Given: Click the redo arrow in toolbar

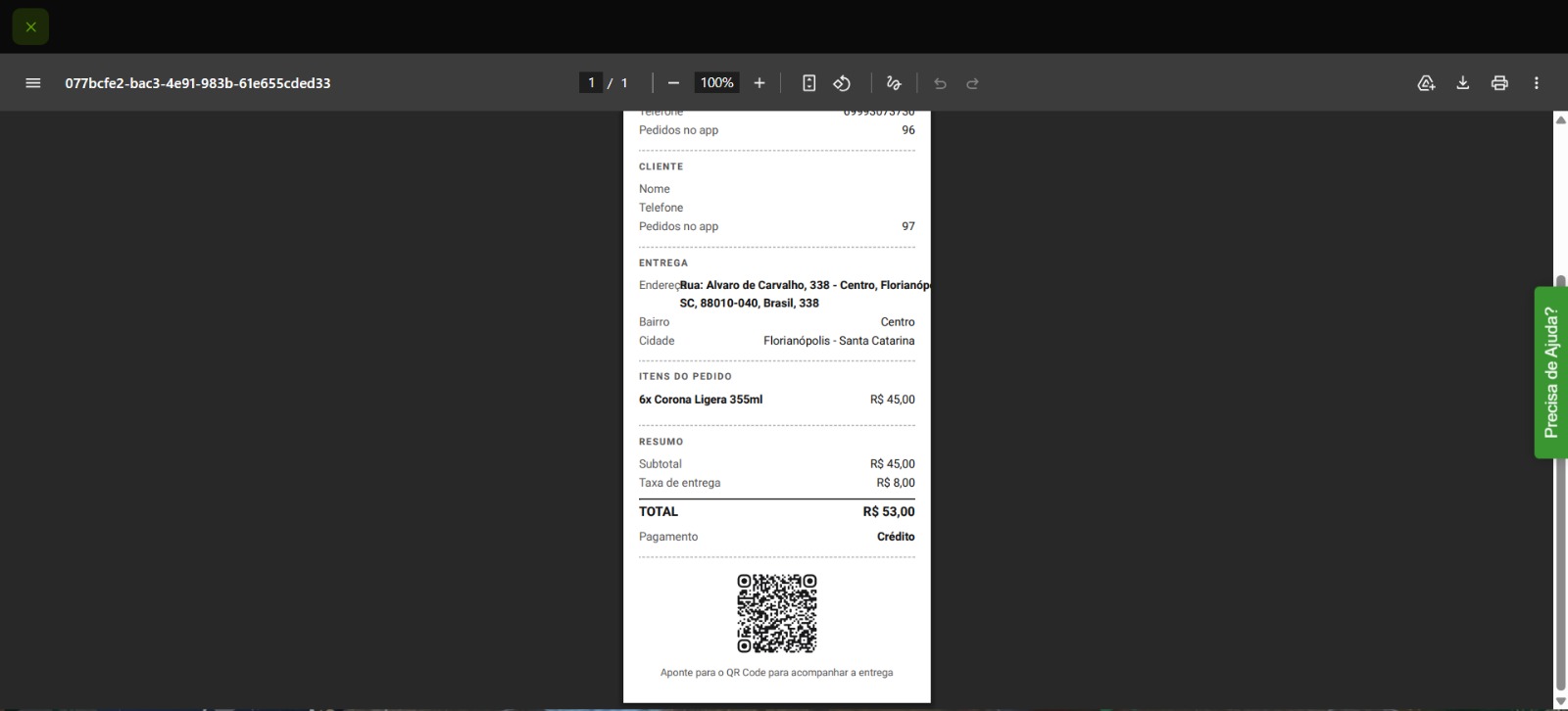Looking at the screenshot, I should [x=973, y=83].
